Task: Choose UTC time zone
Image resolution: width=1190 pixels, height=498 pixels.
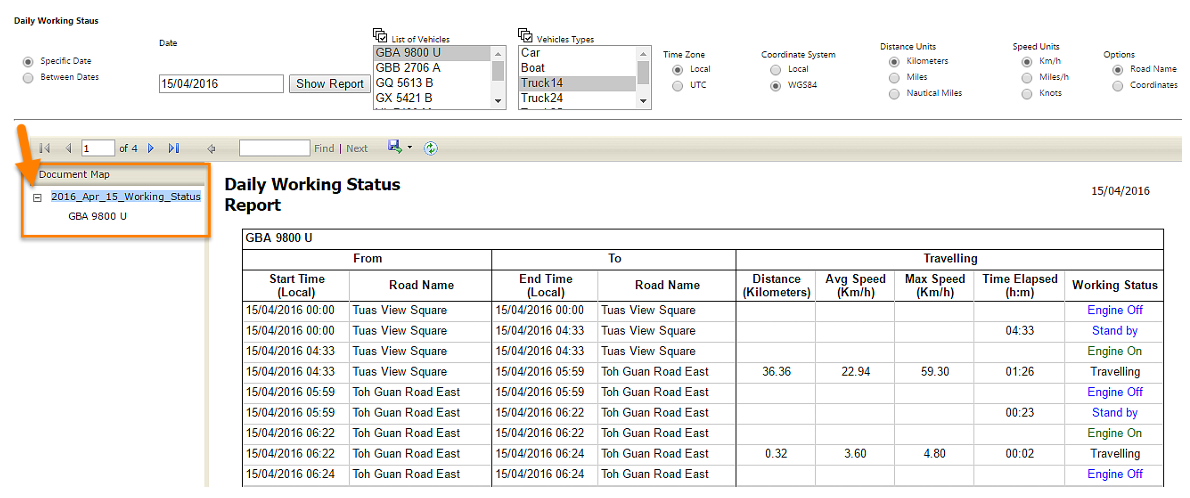Action: 678,86
